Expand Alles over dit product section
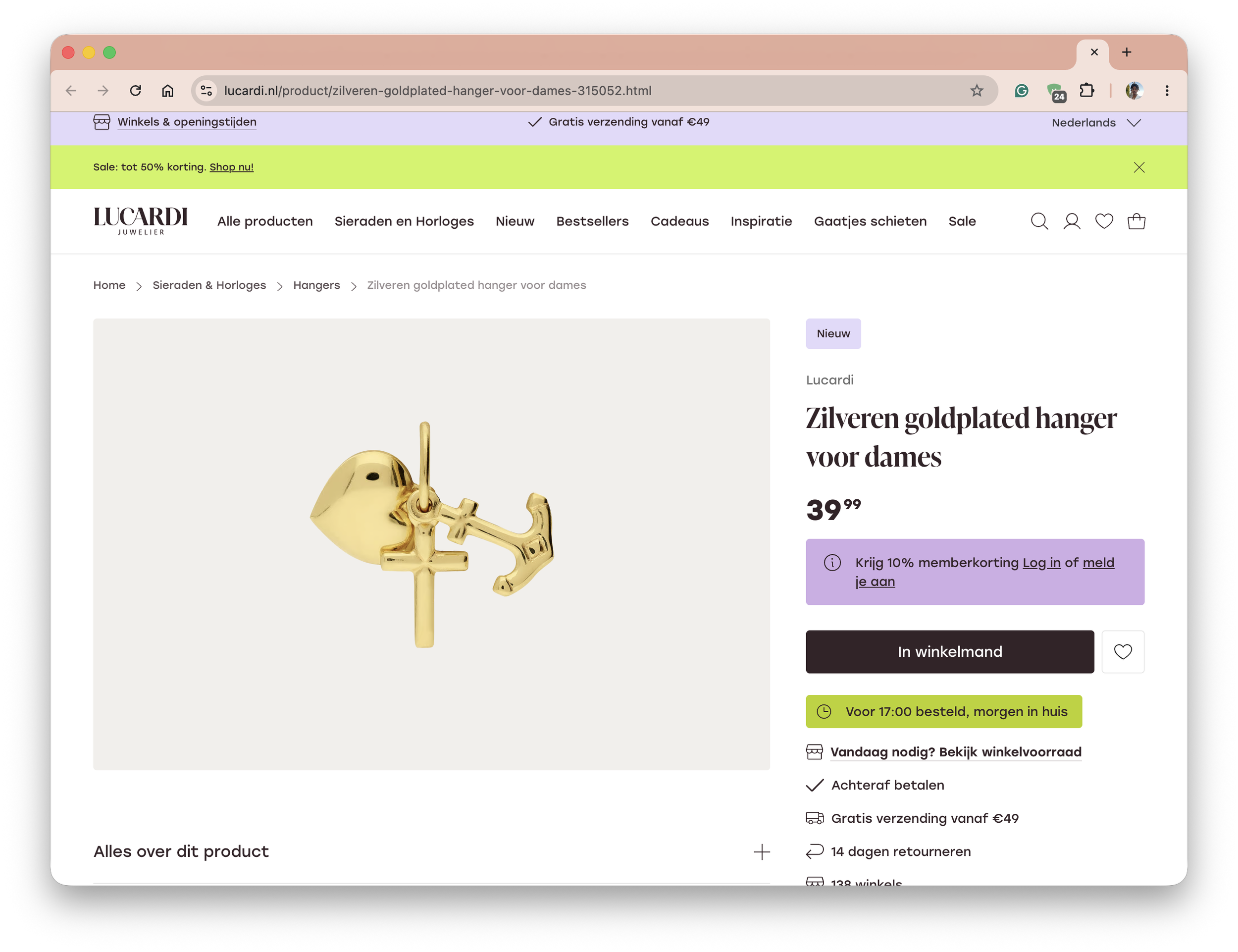The image size is (1238, 952). pos(431,852)
